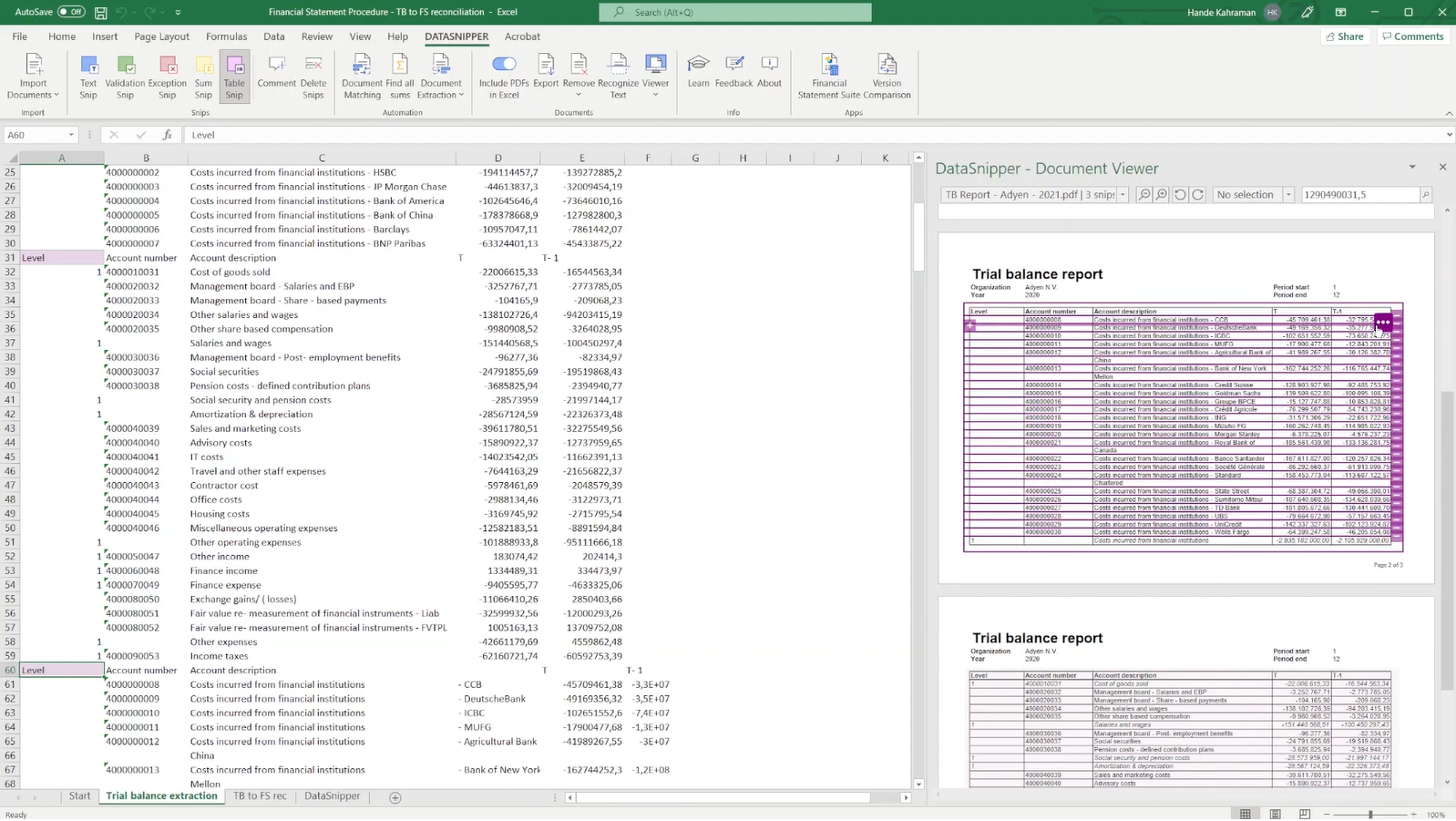Viewport: 1456px width, 821px height.
Task: Open the Formulas ribbon tab
Action: tap(226, 36)
